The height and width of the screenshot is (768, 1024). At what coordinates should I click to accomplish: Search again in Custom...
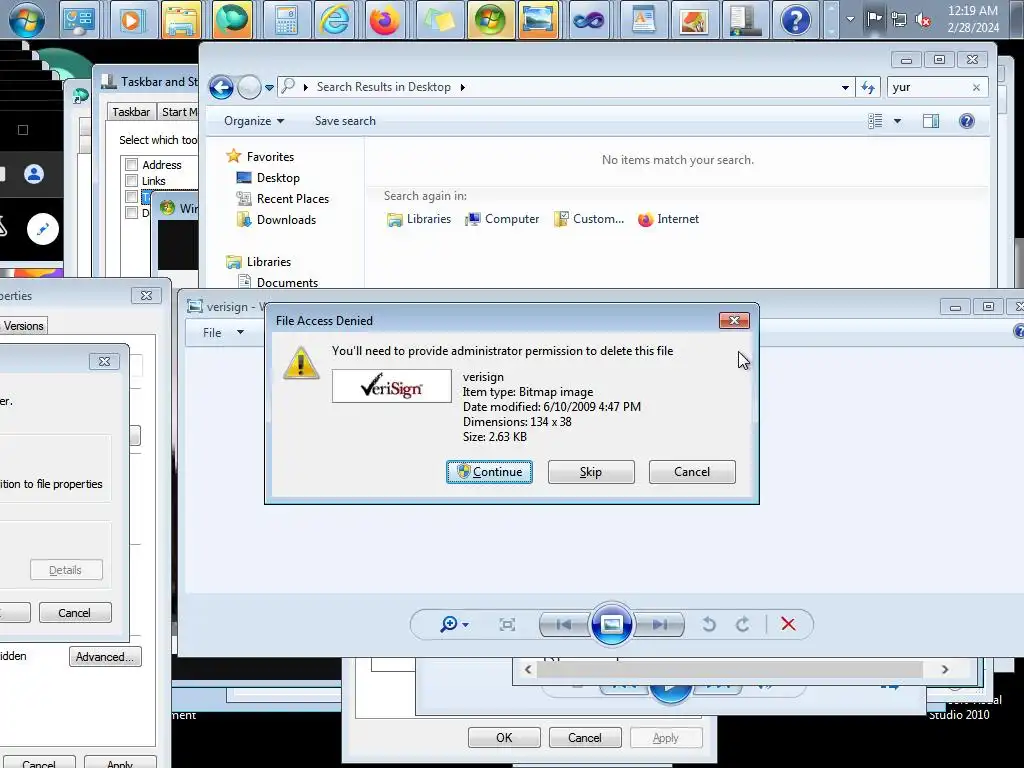[589, 219]
